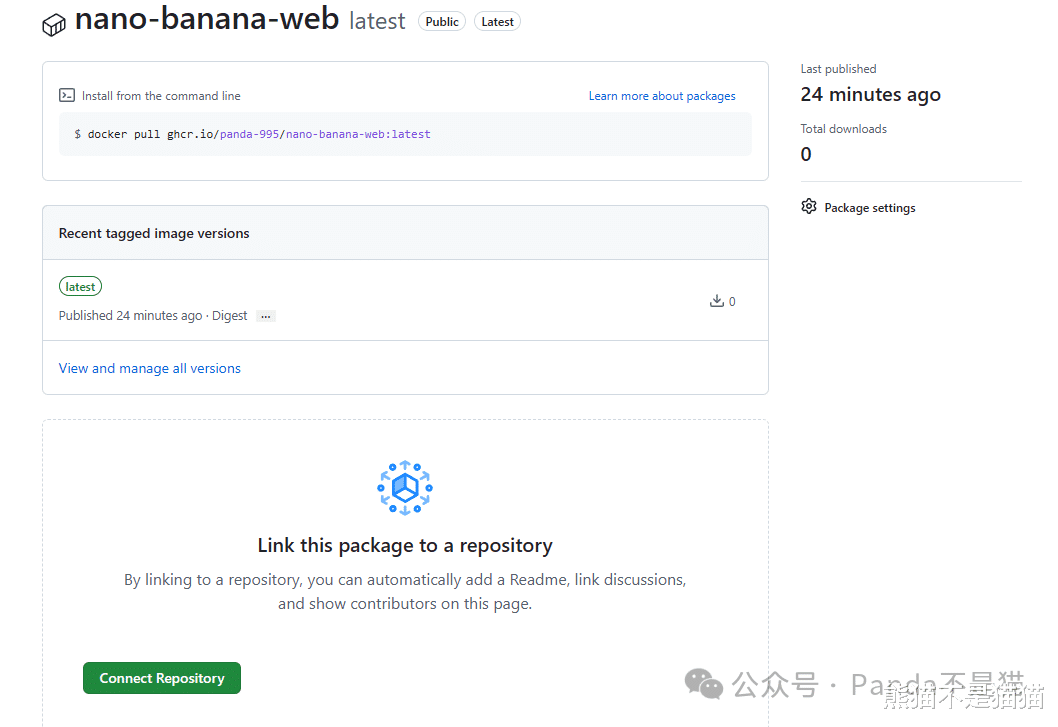1058x727 pixels.
Task: Click the panda-995 owner link in command
Action: [251, 134]
